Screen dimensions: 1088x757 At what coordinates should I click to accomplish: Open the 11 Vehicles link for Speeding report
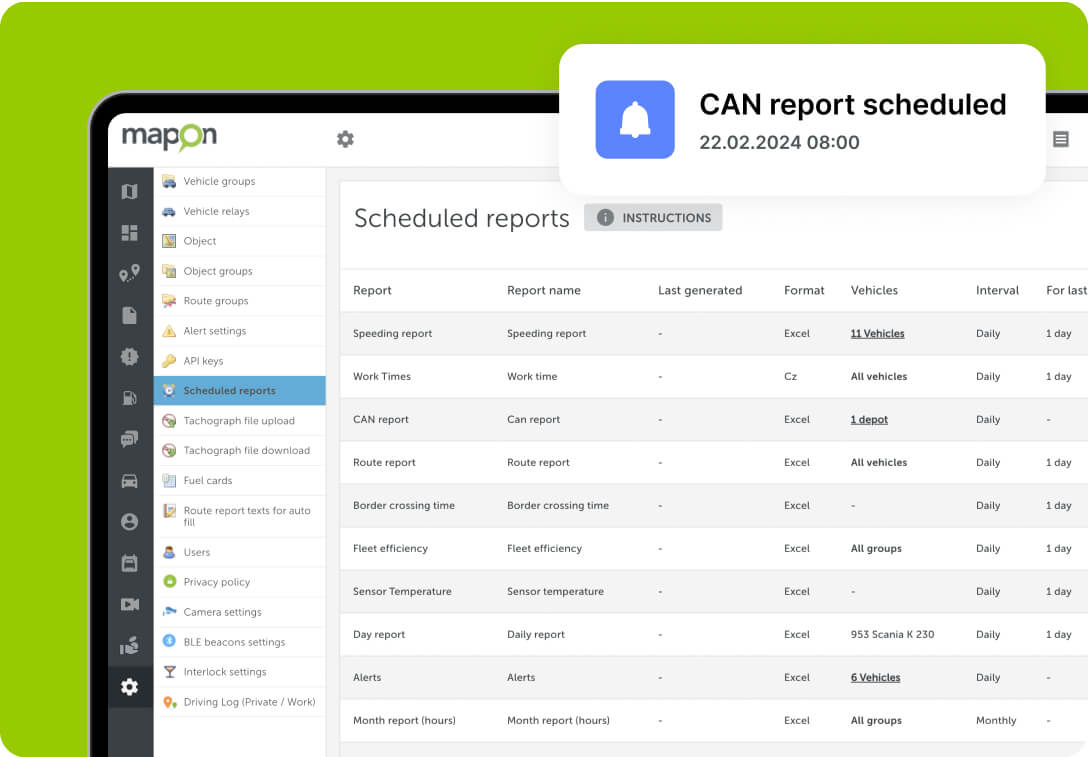pos(877,334)
